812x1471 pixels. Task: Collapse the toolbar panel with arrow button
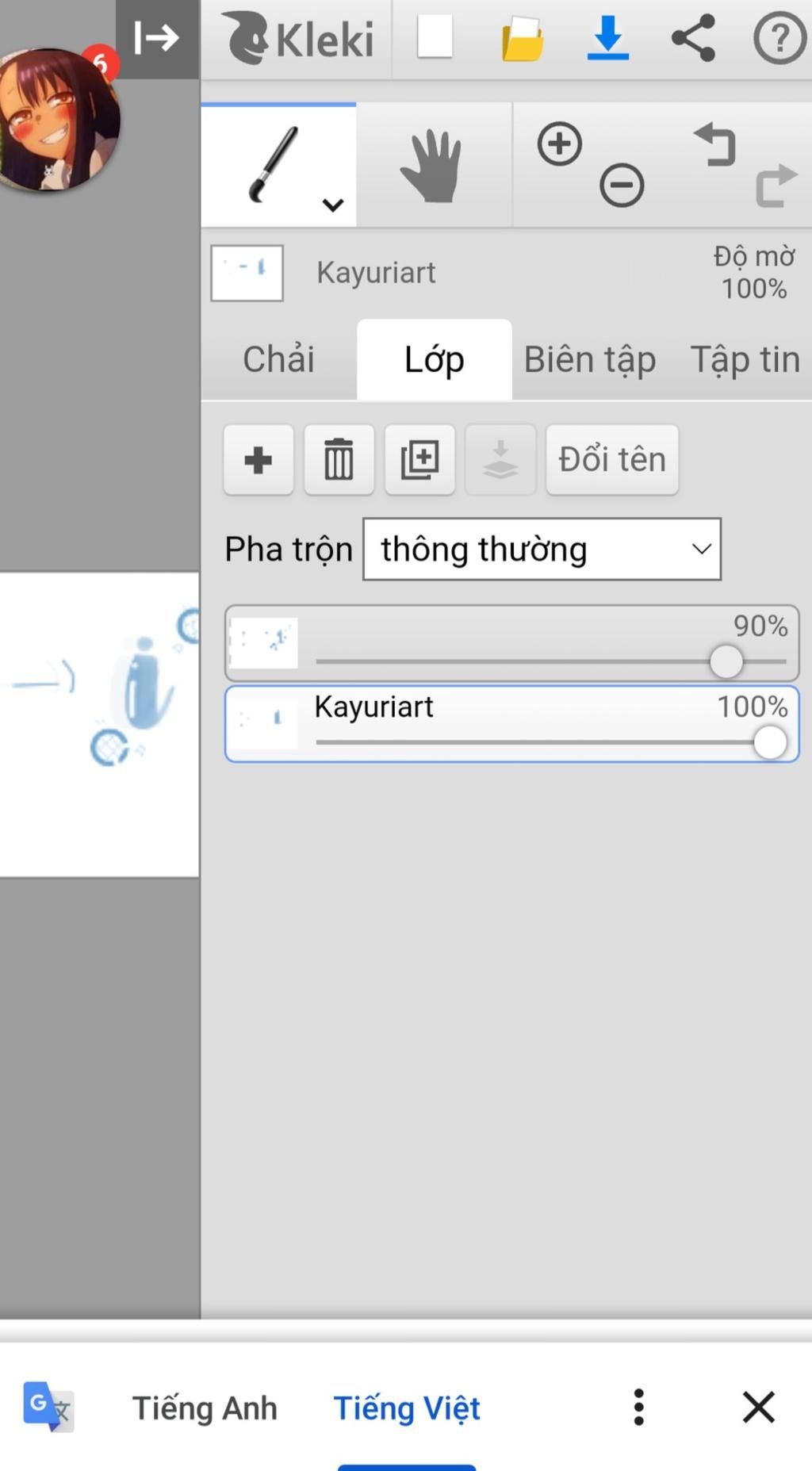157,38
